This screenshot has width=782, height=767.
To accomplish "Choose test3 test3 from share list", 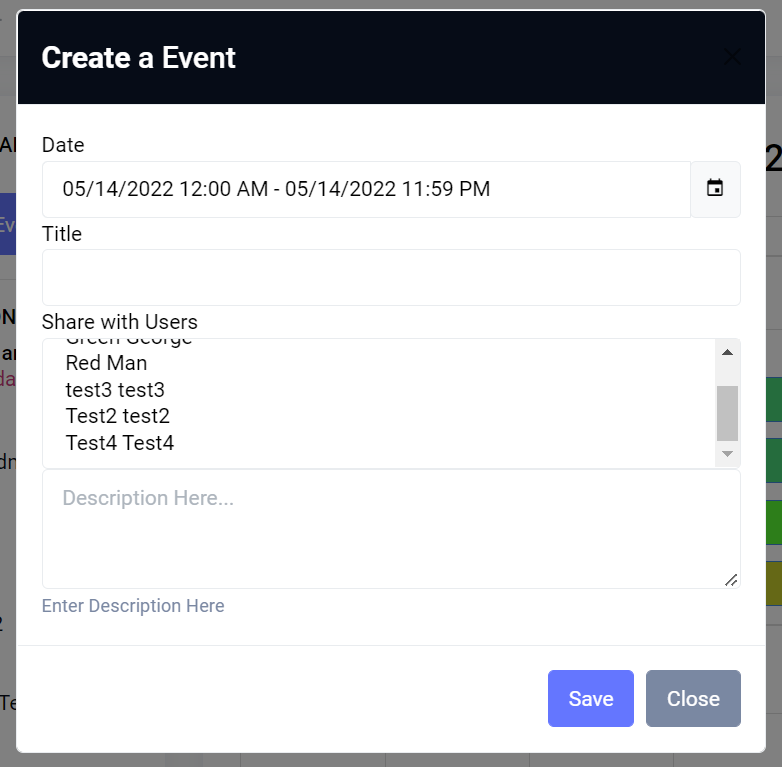I will click(115, 390).
